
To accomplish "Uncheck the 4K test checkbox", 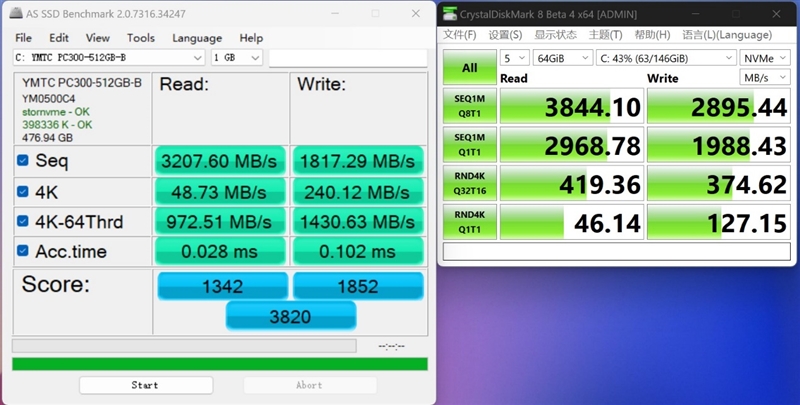I will [22, 191].
